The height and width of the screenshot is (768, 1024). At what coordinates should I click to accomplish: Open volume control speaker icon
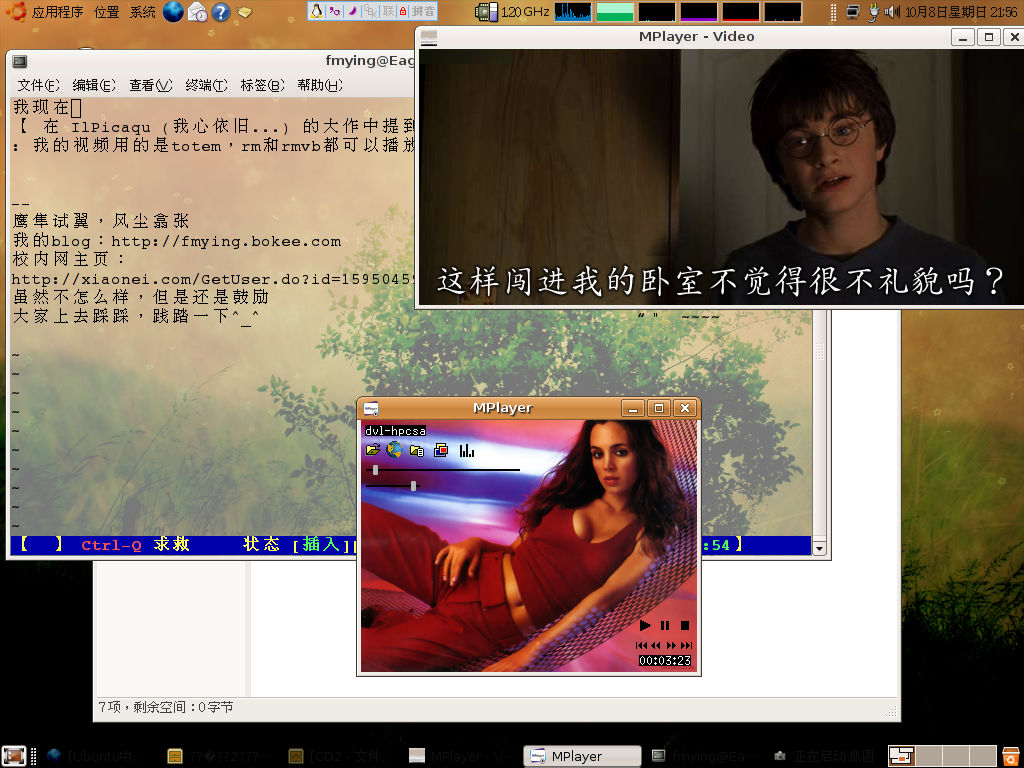891,12
